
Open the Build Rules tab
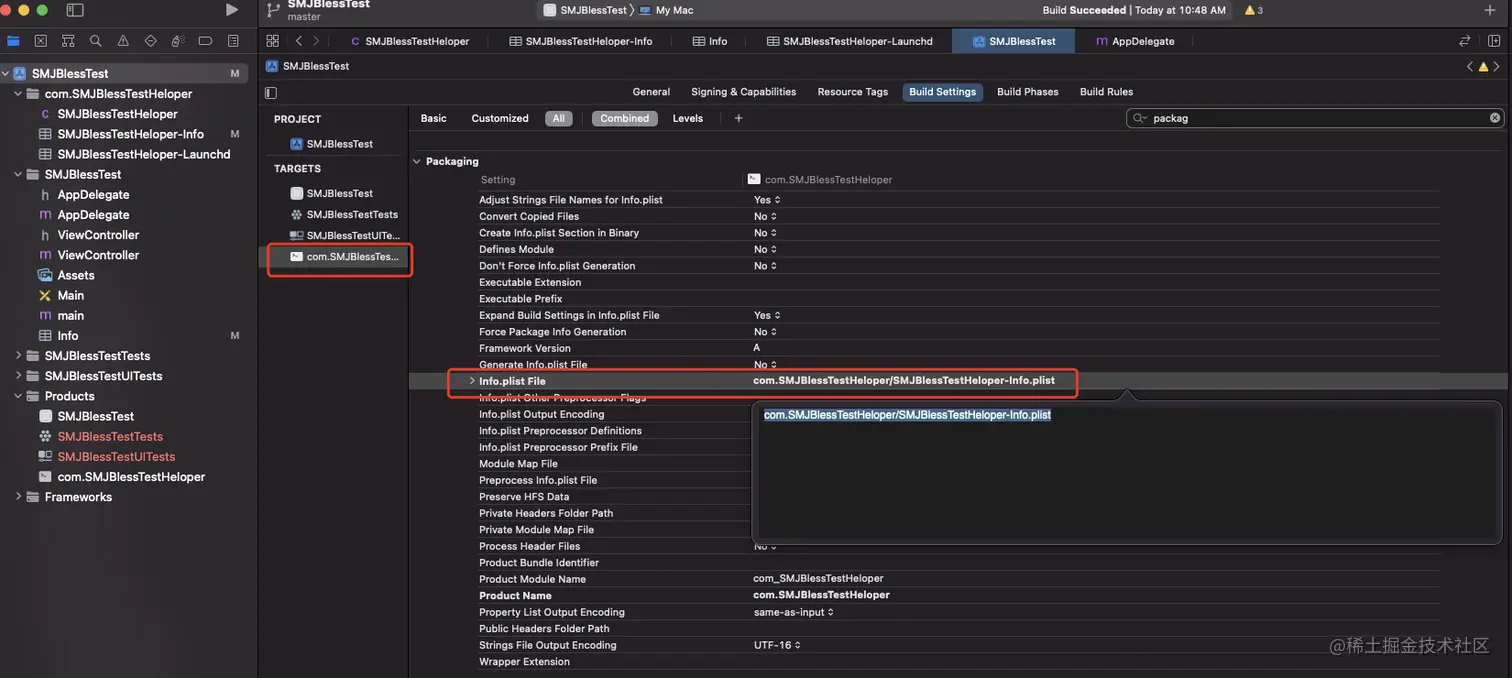click(x=1106, y=92)
